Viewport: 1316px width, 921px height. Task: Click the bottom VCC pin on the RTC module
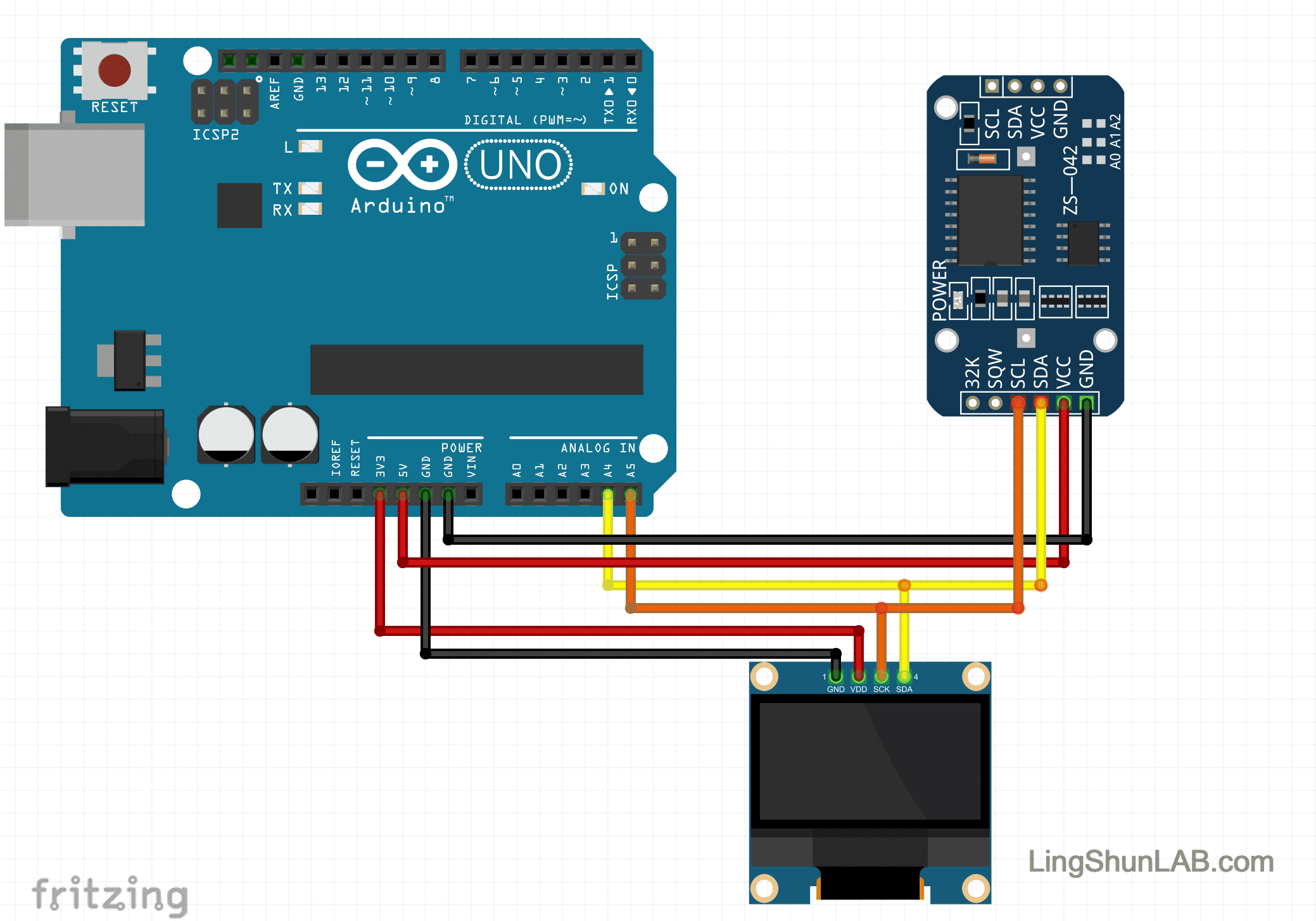[1064, 403]
